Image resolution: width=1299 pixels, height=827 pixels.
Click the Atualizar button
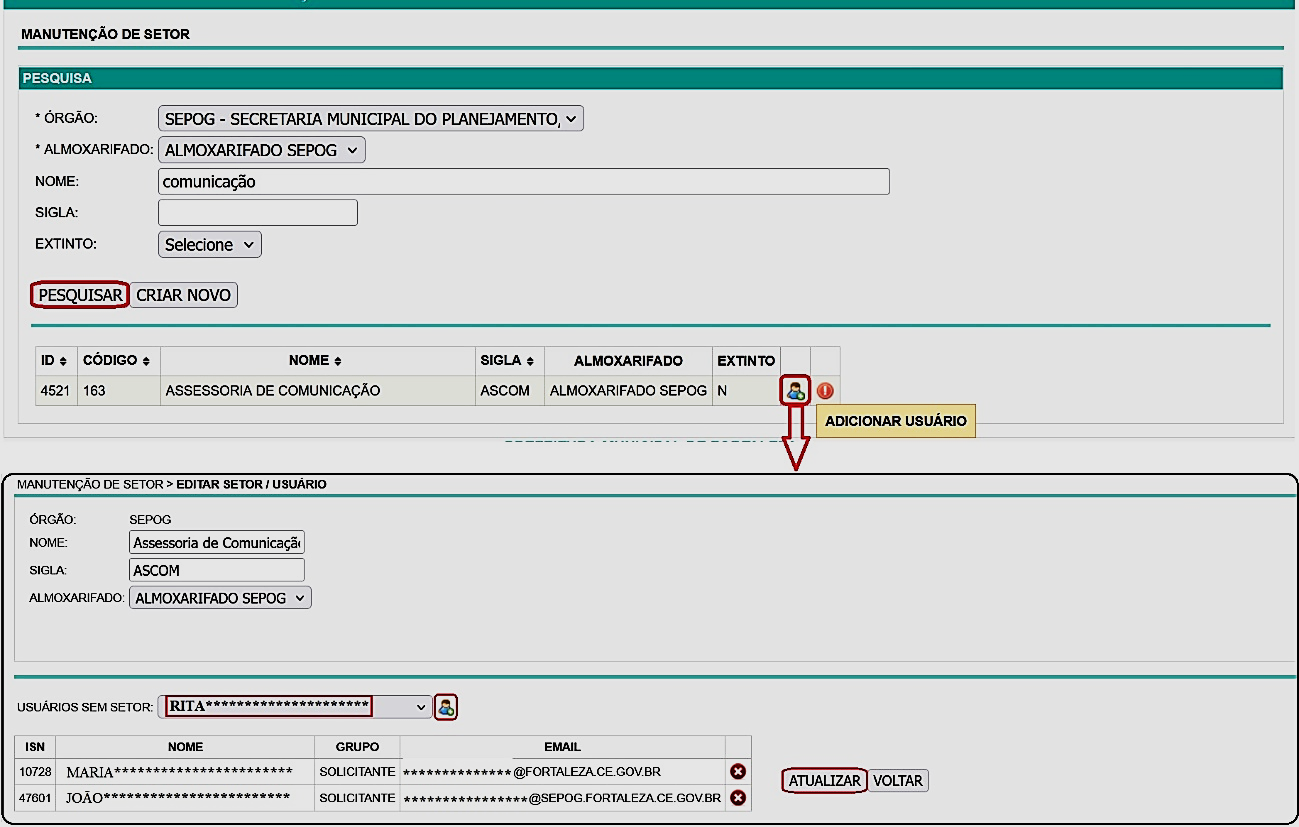click(x=824, y=781)
